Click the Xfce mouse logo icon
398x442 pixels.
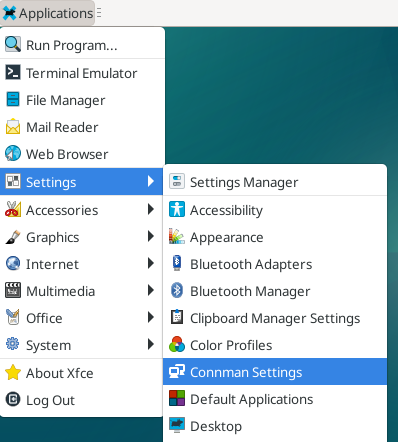[x=9, y=13]
